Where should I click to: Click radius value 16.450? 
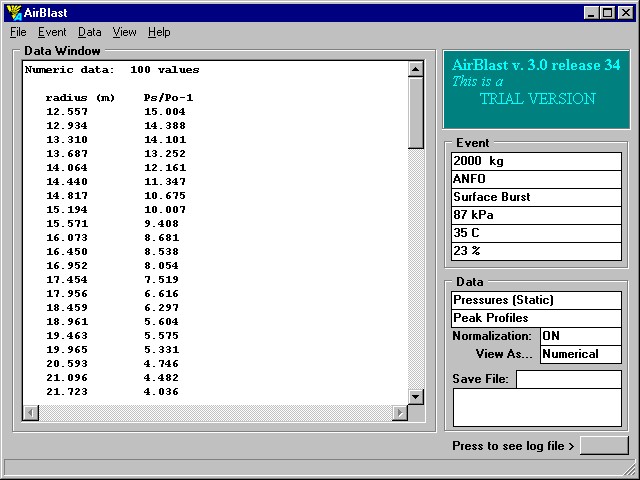click(67, 252)
